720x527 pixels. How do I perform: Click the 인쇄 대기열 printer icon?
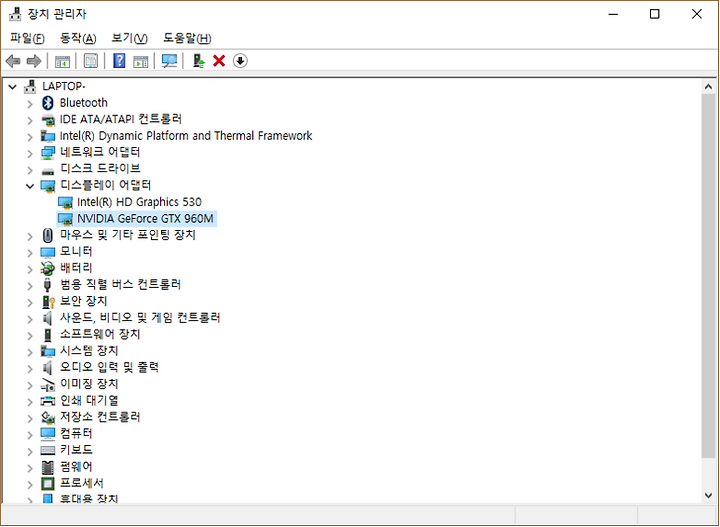tap(48, 401)
